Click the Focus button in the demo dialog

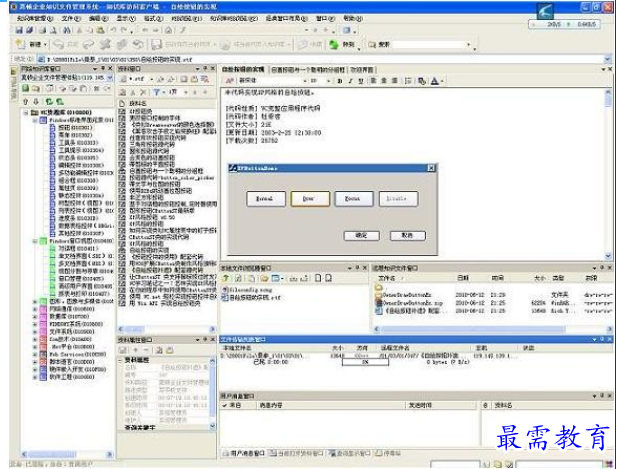pos(353,199)
